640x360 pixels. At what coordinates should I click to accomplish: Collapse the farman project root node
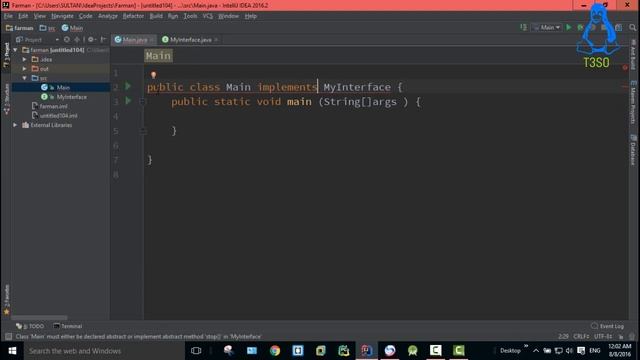pos(15,50)
